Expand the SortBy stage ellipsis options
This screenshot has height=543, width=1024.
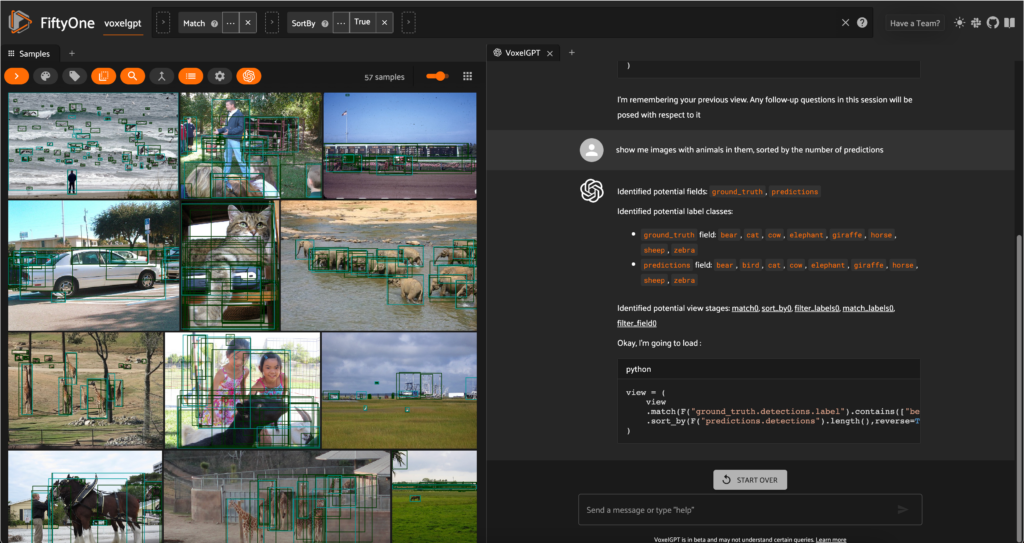point(341,23)
